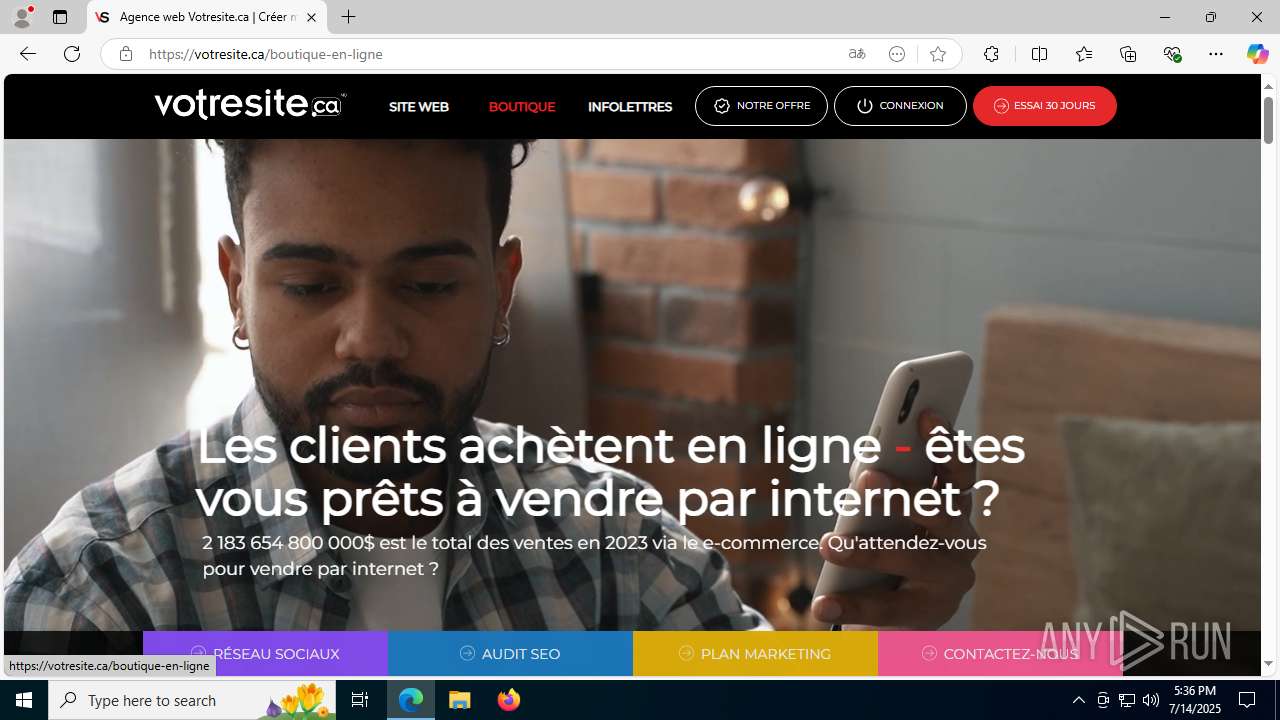Viewport: 1280px width, 720px height.
Task: Start the ESSAI 30 JOURS trial
Action: (x=1045, y=106)
